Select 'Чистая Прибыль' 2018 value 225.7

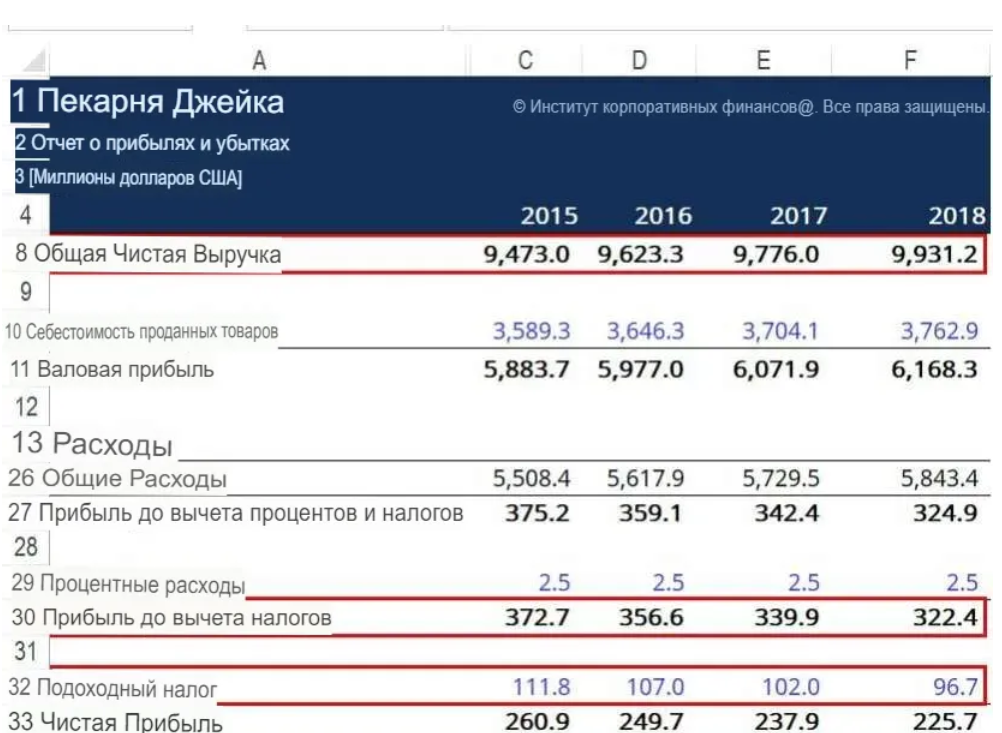[x=944, y=721]
